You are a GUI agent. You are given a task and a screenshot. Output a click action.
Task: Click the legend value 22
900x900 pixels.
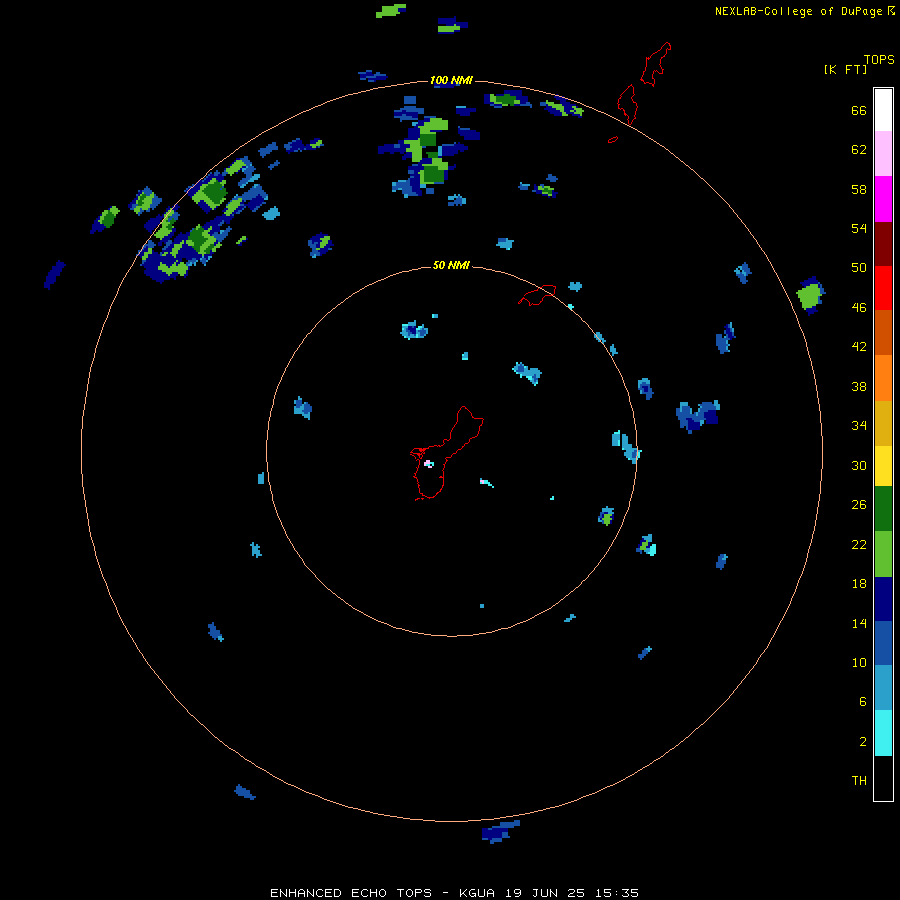click(x=859, y=544)
